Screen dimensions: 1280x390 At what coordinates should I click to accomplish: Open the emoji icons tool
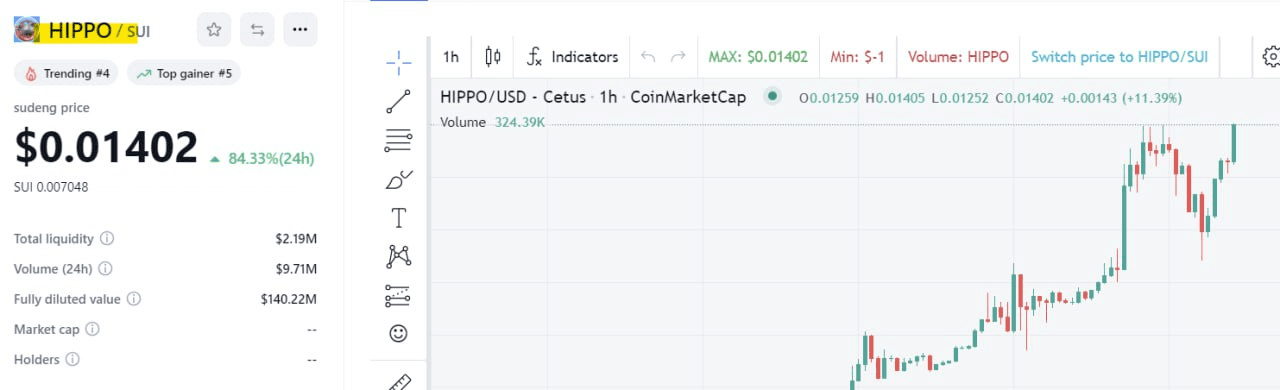point(399,334)
